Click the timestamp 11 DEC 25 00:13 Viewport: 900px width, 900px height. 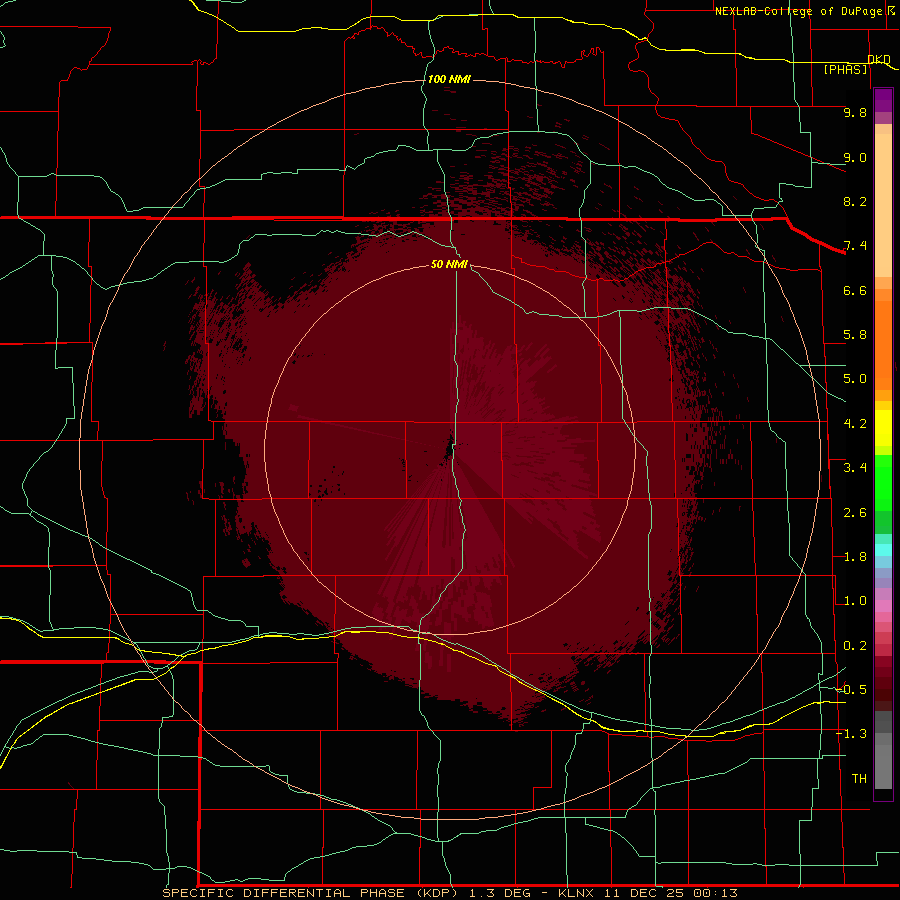[670, 893]
